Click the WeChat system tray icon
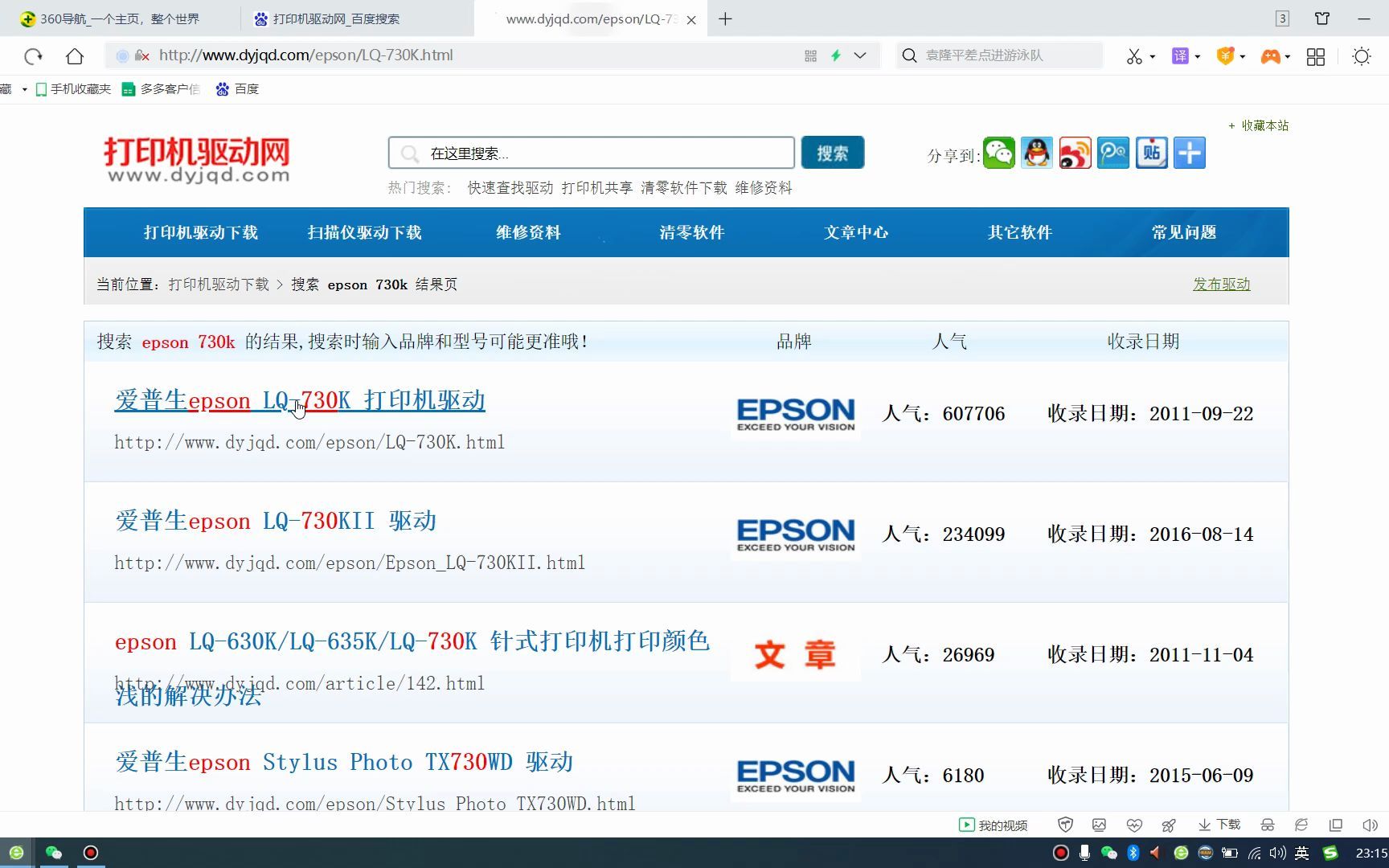 1109,853
